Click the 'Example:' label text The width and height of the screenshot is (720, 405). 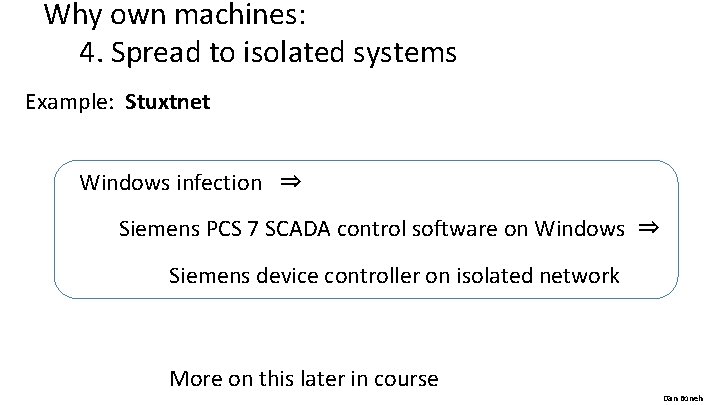pos(69,102)
